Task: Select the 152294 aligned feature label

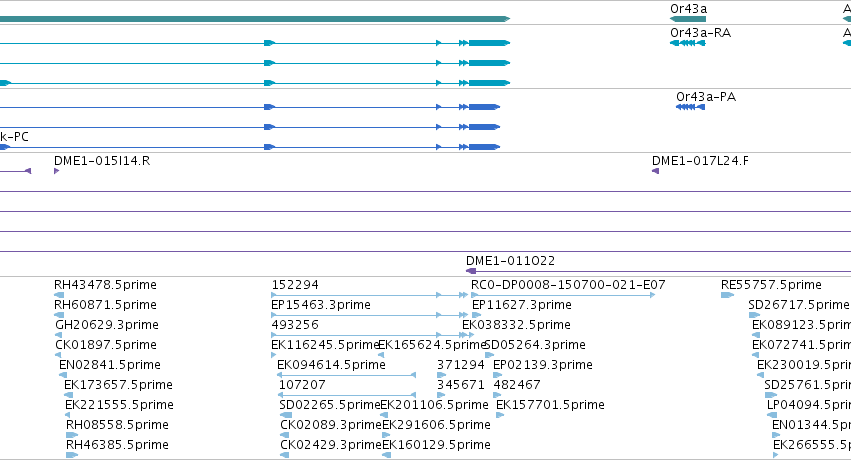Action: (x=295, y=285)
